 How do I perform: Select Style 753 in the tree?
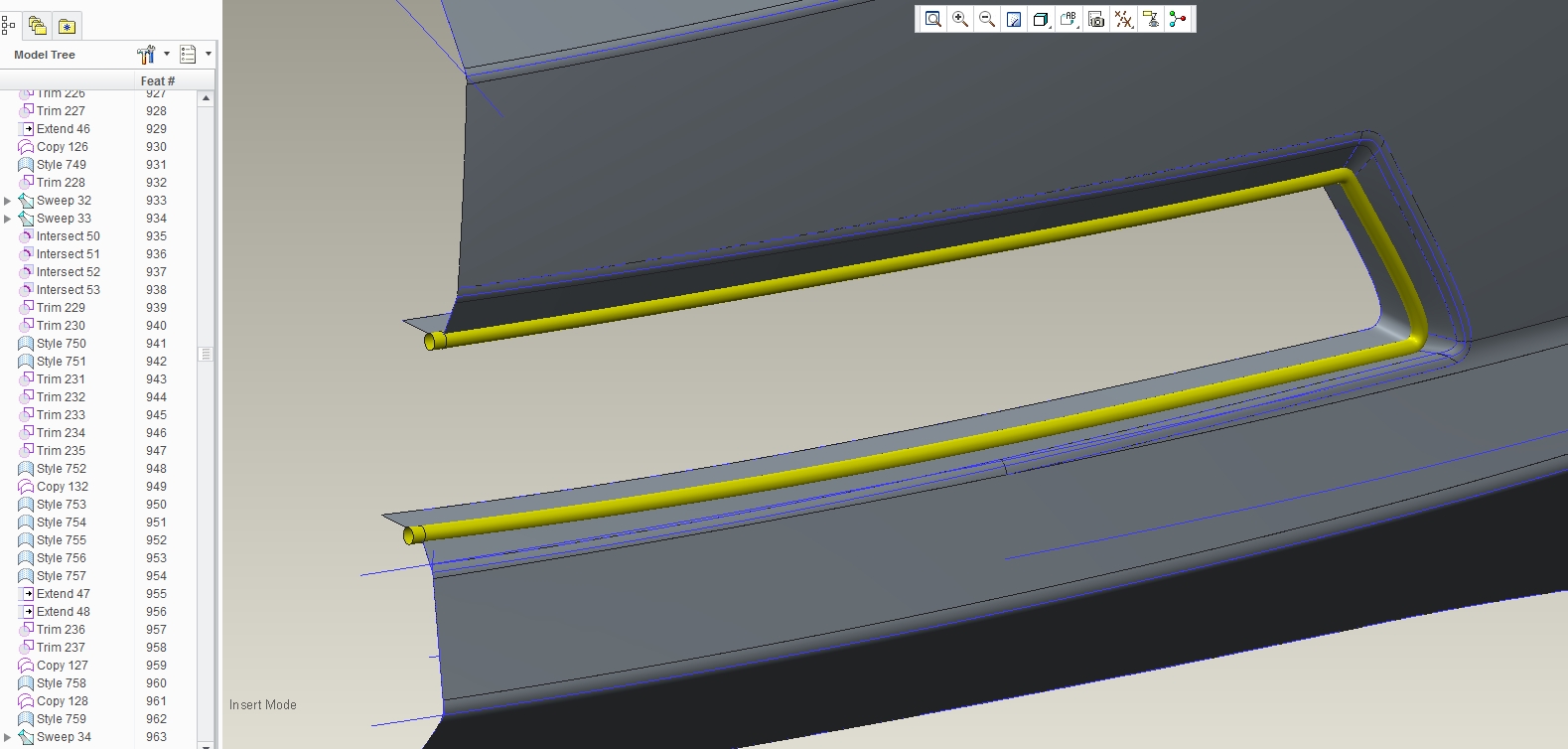click(x=62, y=505)
